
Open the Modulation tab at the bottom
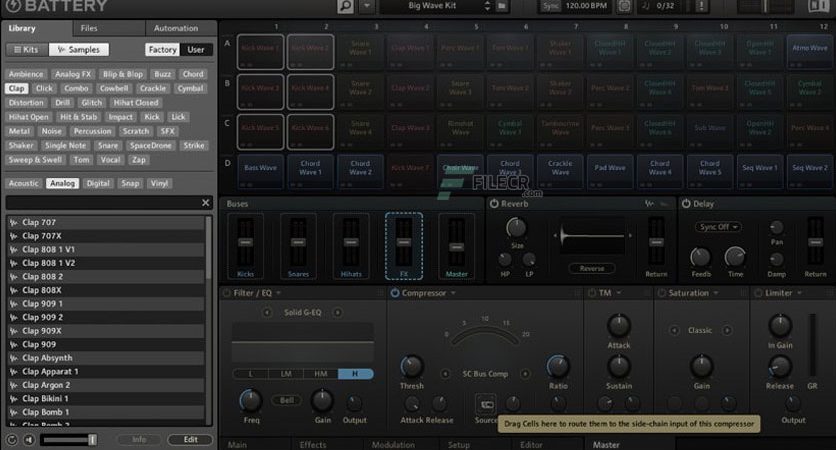pyautogui.click(x=393, y=445)
